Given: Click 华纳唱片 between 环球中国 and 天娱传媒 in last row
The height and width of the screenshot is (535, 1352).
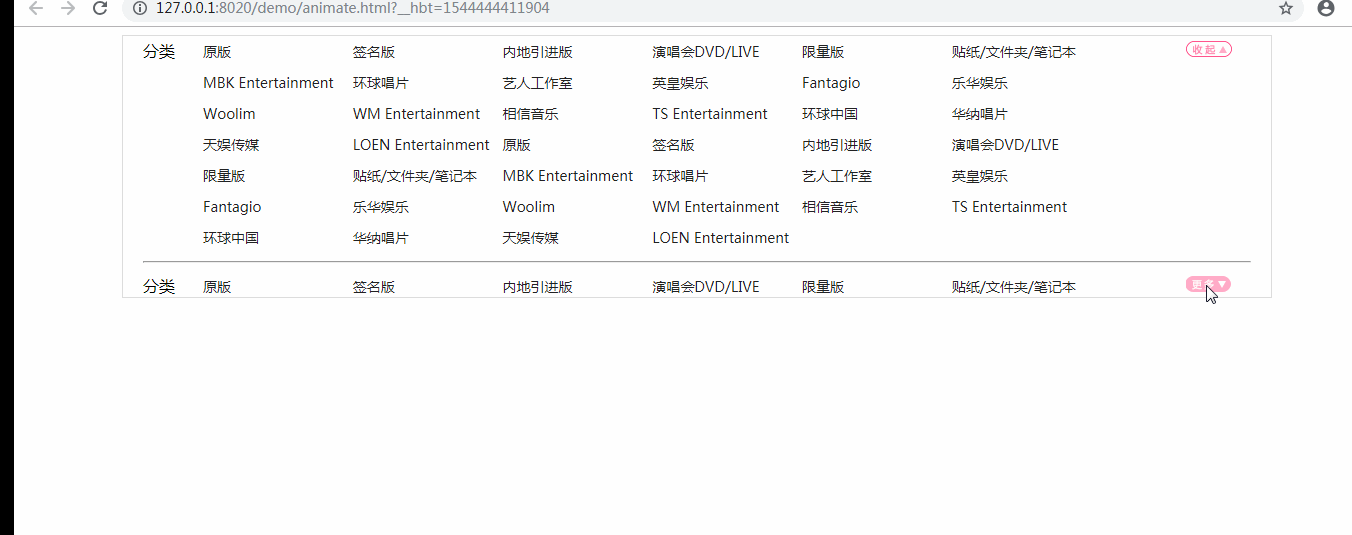Looking at the screenshot, I should pos(381,238).
